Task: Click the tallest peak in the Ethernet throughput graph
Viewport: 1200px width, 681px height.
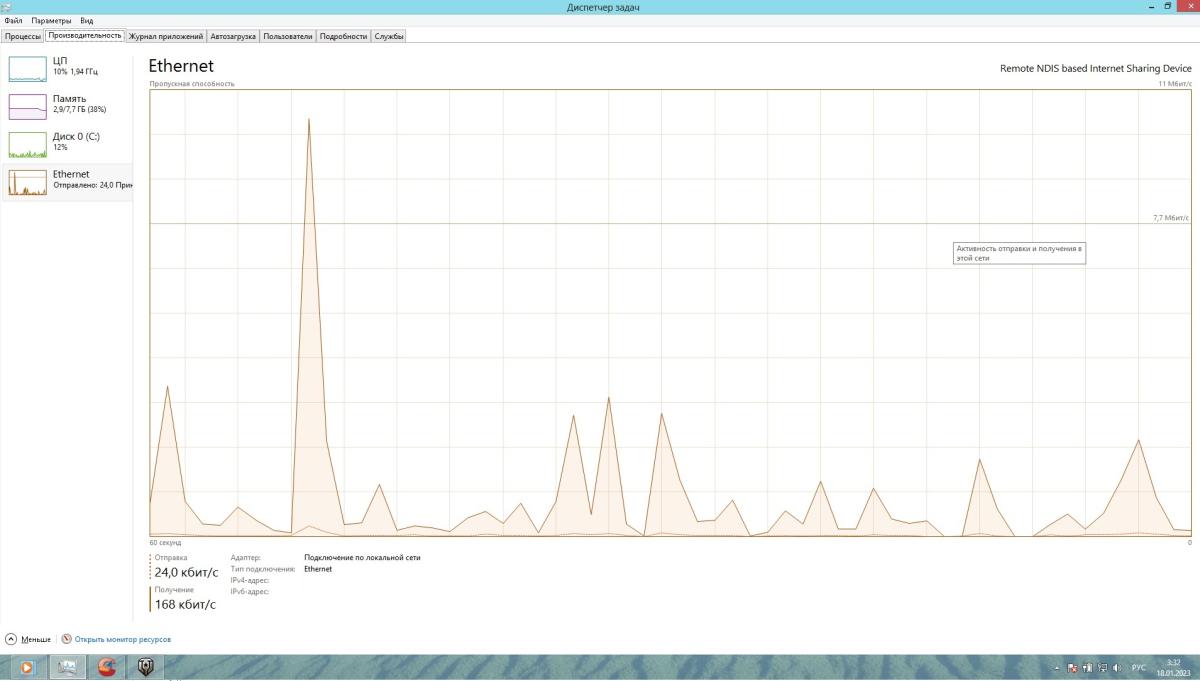Action: [309, 120]
